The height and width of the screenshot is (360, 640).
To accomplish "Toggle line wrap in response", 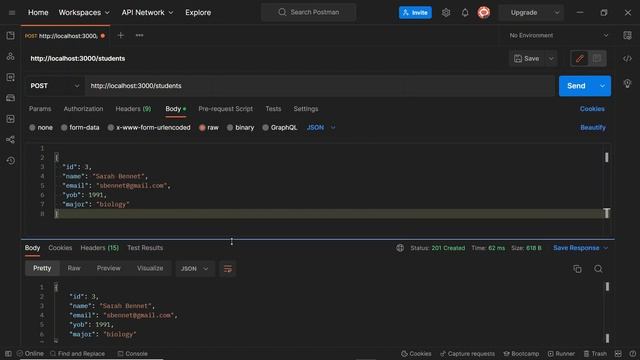I will 228,269.
